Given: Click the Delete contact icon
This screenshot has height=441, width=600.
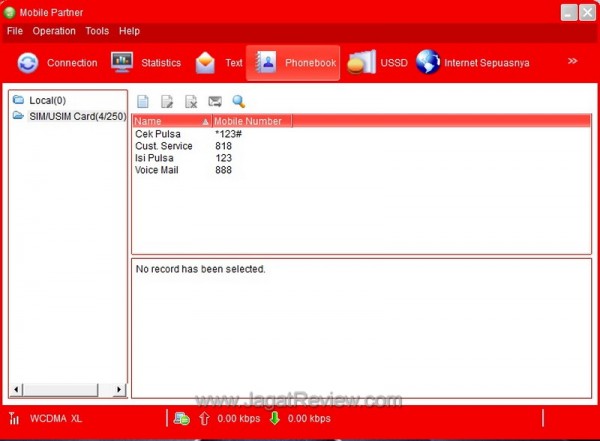Looking at the screenshot, I should 191,101.
